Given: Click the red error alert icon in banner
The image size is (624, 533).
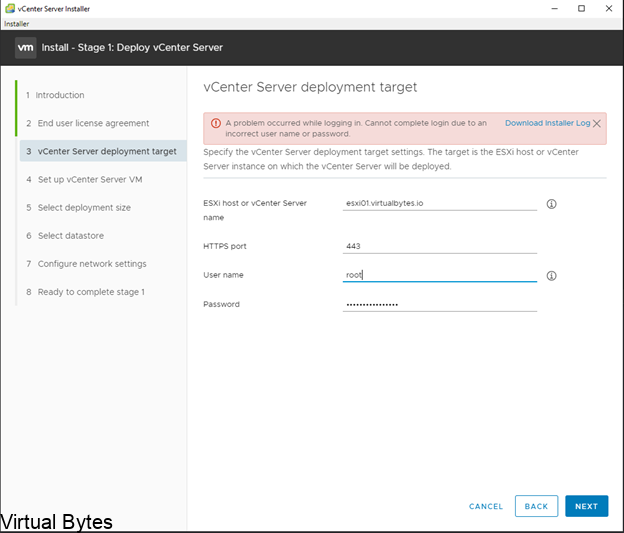Looking at the screenshot, I should 216,123.
